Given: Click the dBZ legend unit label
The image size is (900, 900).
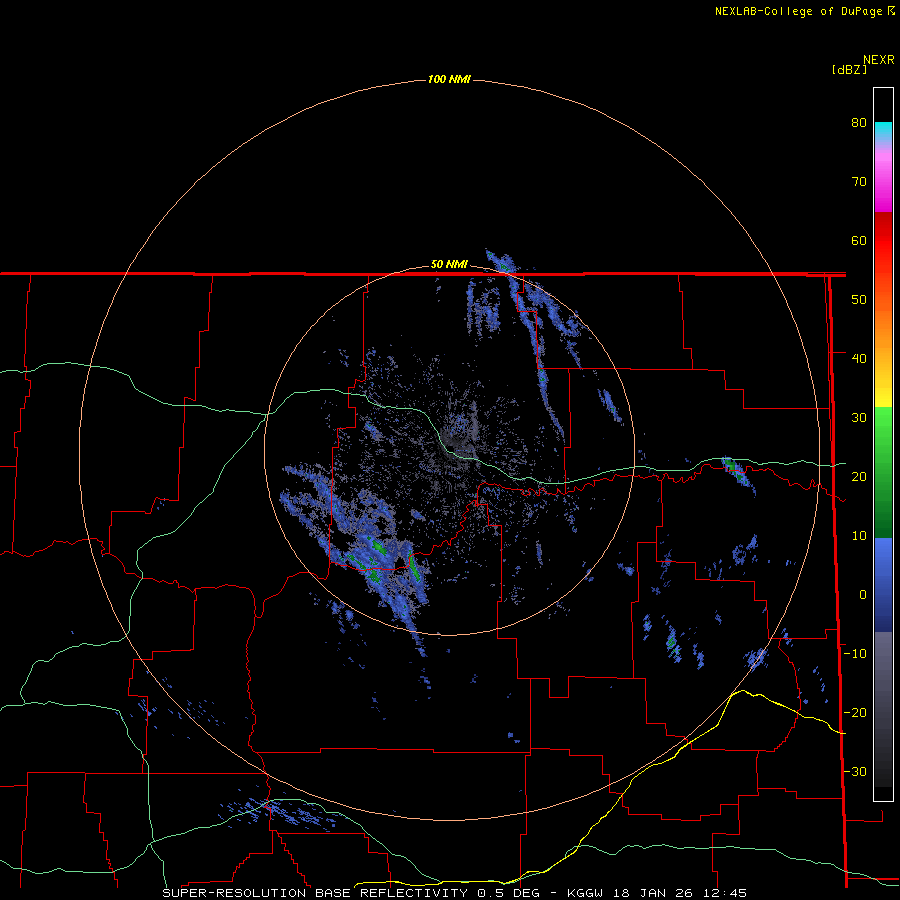Looking at the screenshot, I should click(x=849, y=70).
